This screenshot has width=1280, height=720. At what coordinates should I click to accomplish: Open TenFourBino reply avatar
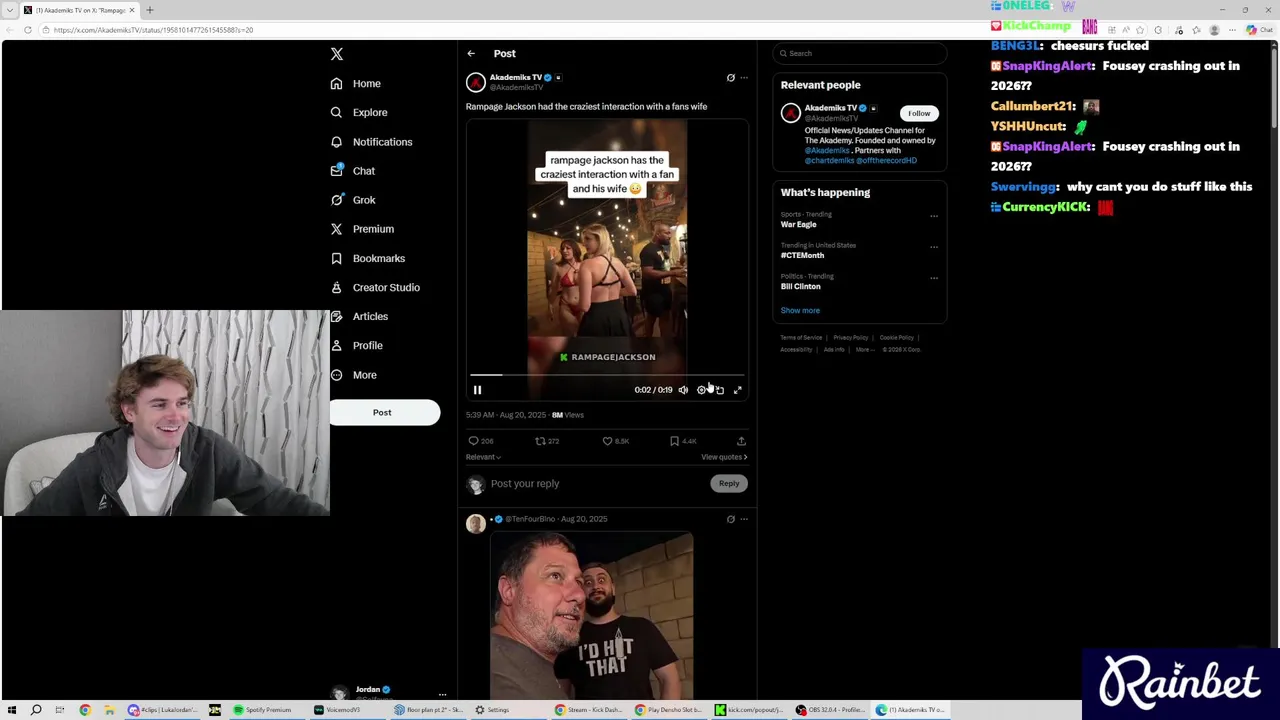click(x=476, y=524)
